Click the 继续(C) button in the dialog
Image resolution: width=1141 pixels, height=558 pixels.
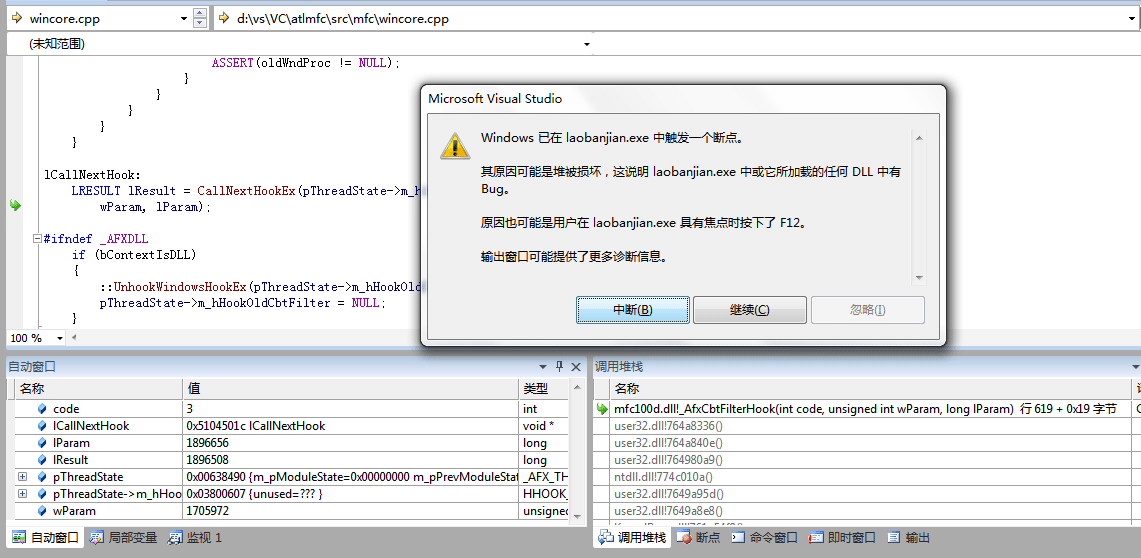point(750,310)
